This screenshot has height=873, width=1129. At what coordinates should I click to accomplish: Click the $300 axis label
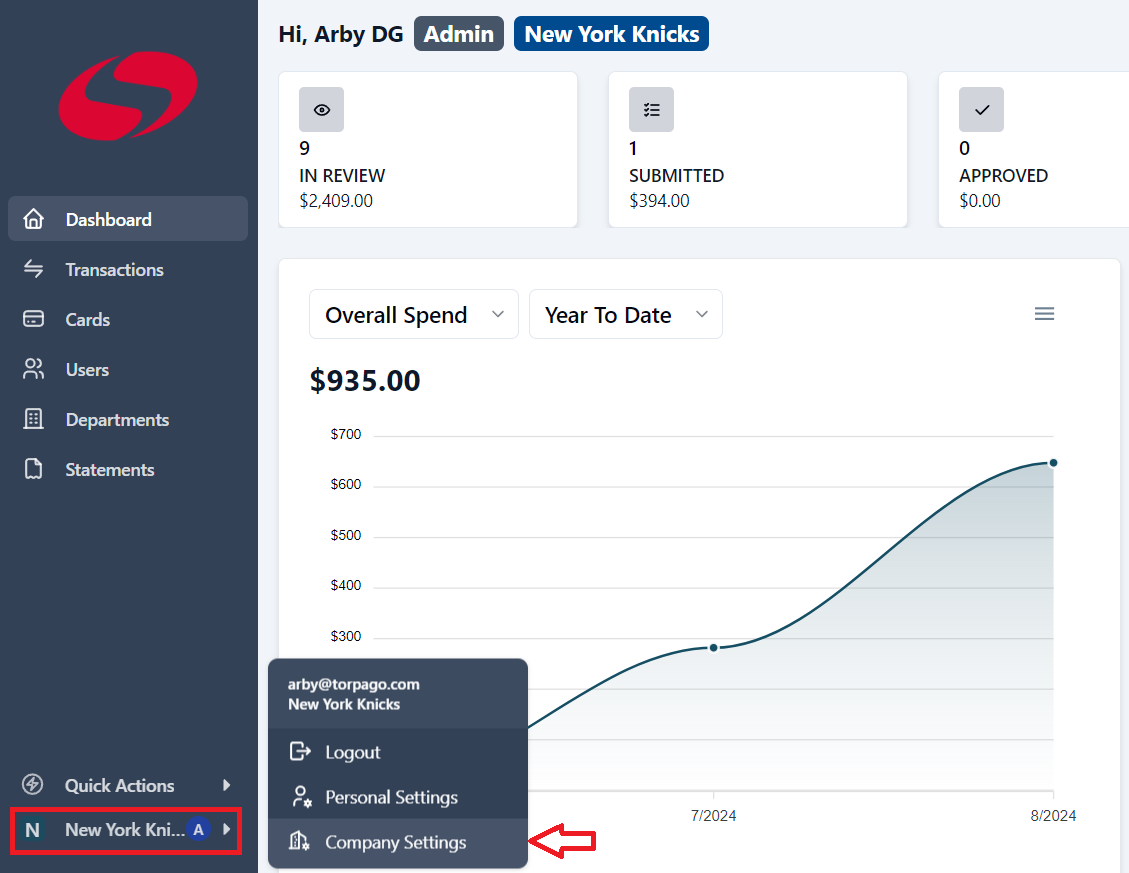346,636
